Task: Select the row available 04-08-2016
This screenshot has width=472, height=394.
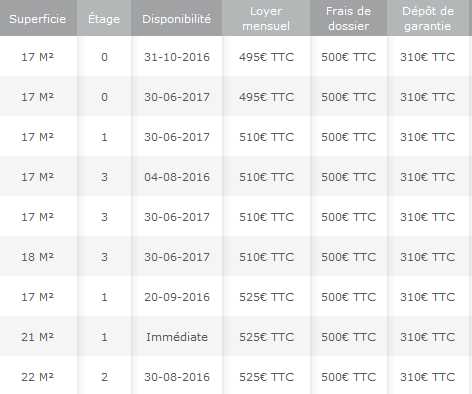Action: click(236, 177)
